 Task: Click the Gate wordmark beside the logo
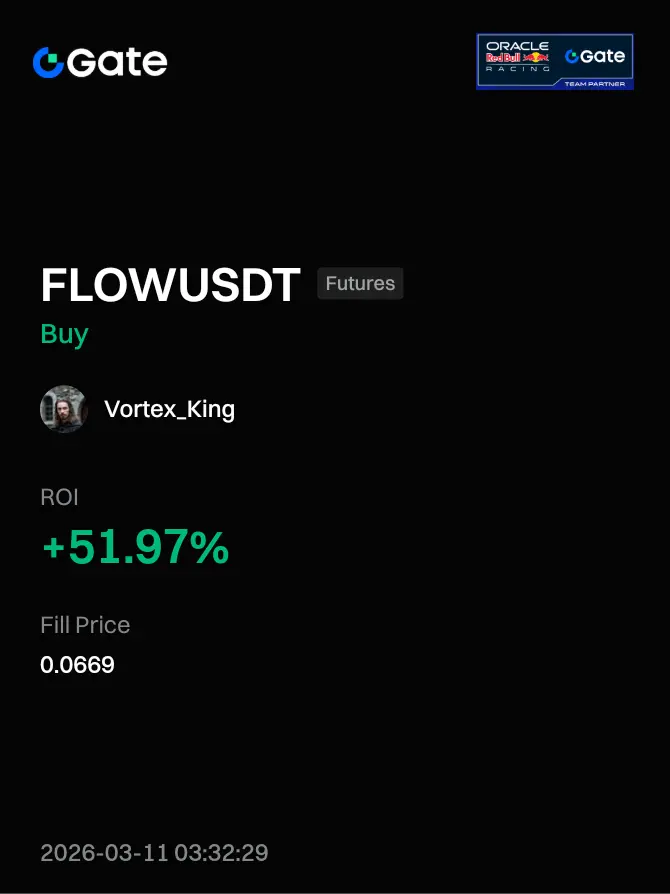[x=117, y=62]
